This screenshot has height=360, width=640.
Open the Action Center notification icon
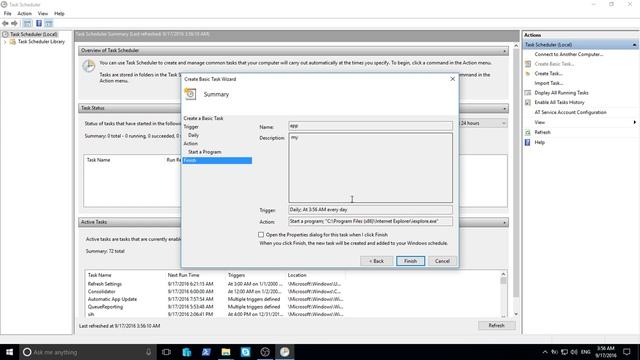tap(627, 352)
